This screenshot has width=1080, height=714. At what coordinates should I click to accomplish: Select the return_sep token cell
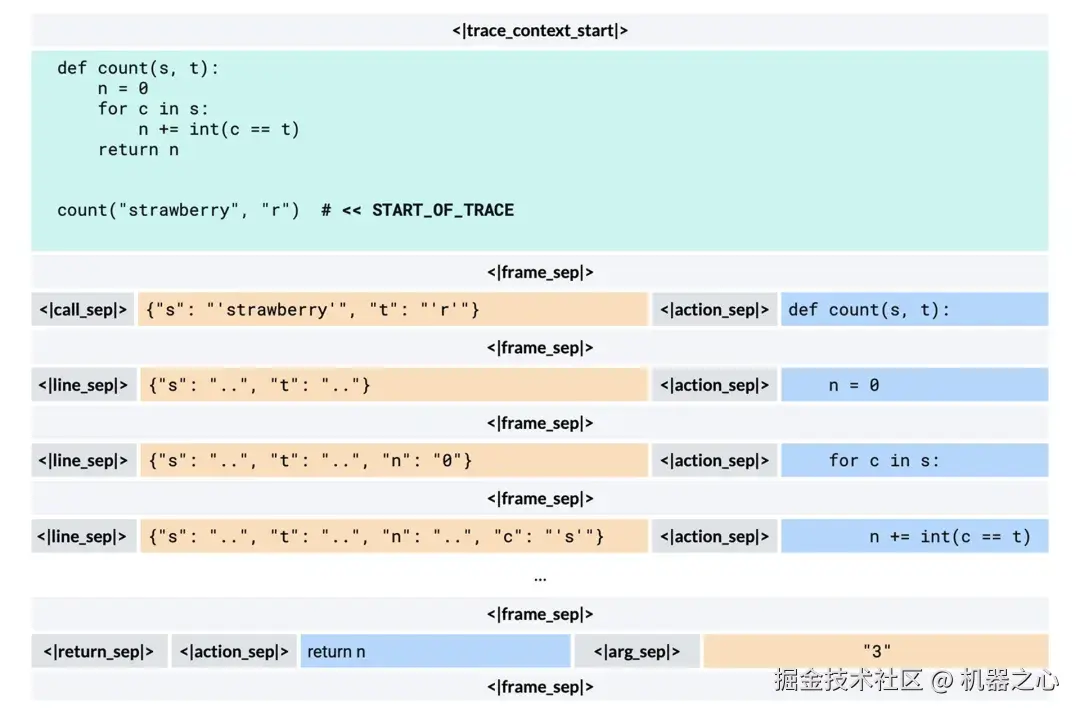click(99, 651)
